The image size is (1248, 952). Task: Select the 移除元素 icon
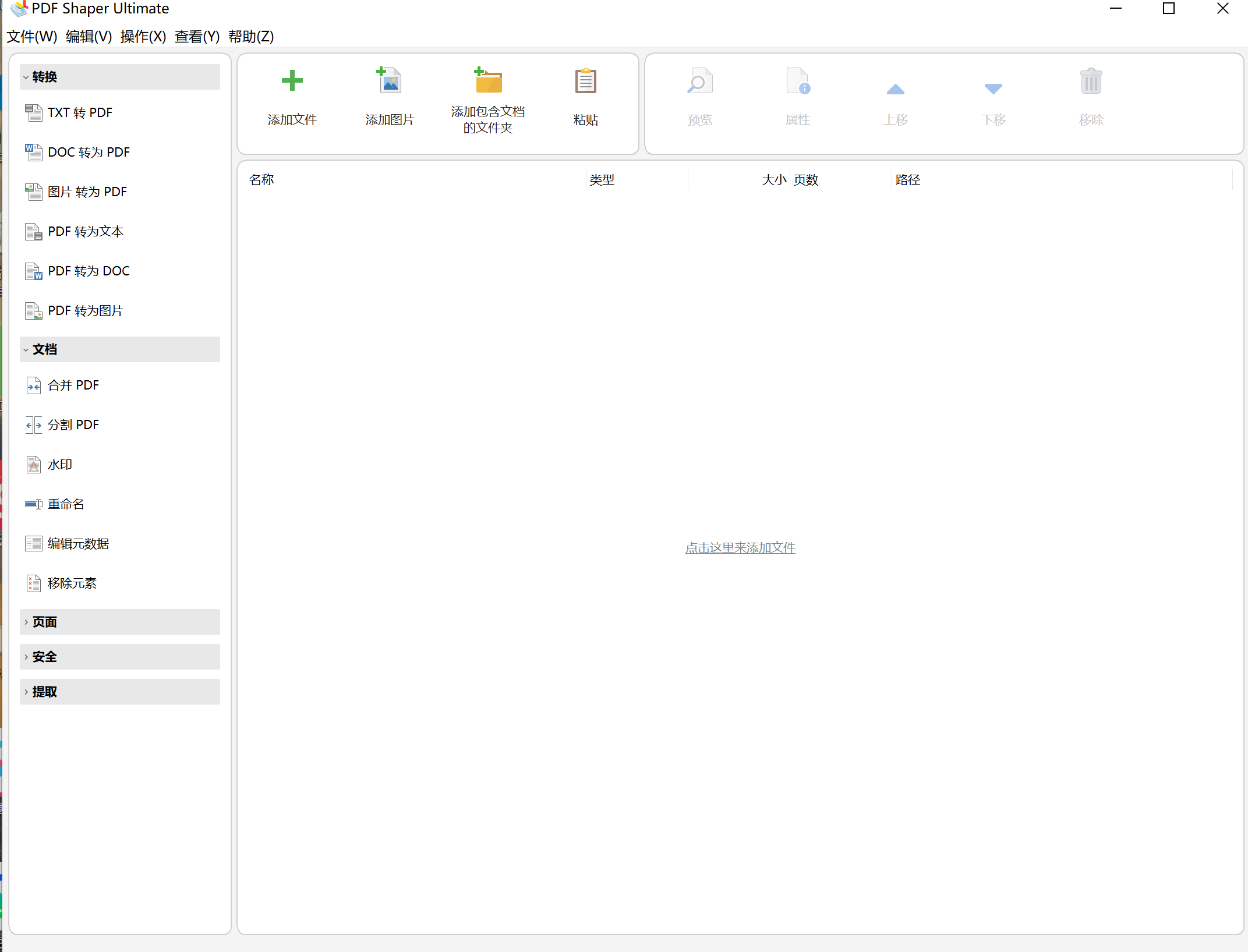(34, 583)
